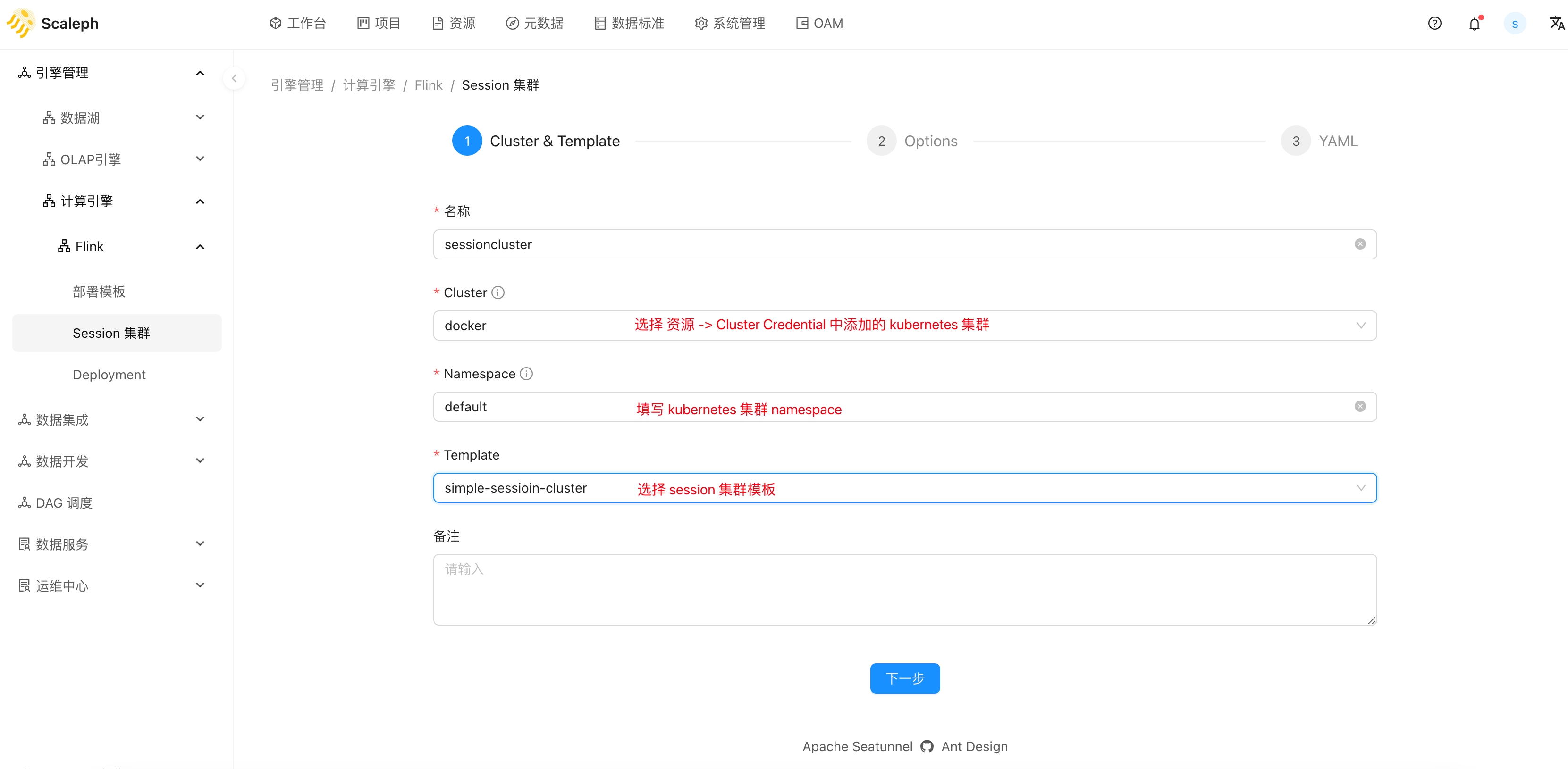Collapse the Flink submenu chevron
This screenshot has height=769, width=1568.
(200, 247)
